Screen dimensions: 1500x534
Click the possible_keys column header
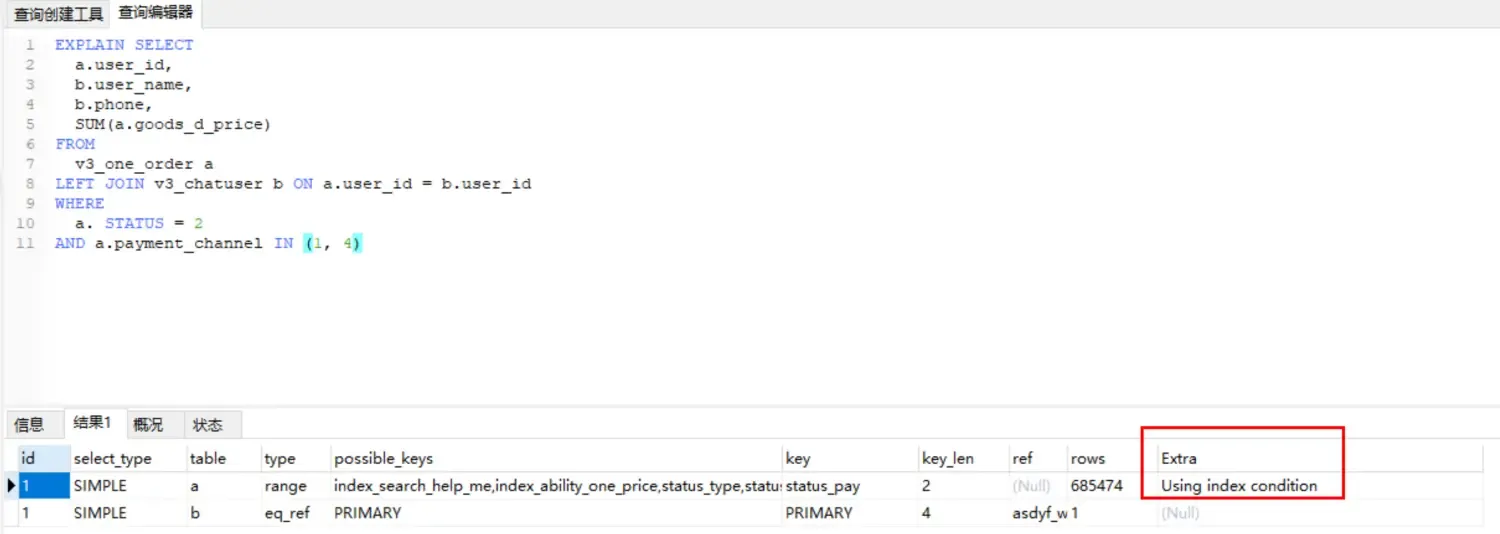tap(383, 459)
